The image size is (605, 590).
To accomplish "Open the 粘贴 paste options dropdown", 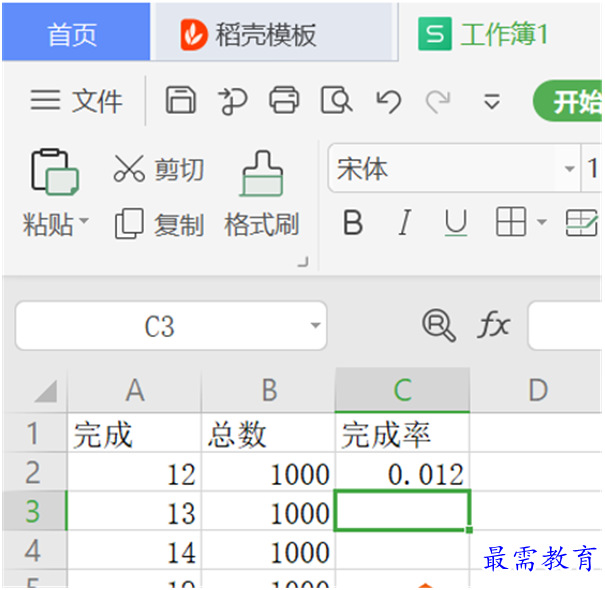I will point(84,221).
